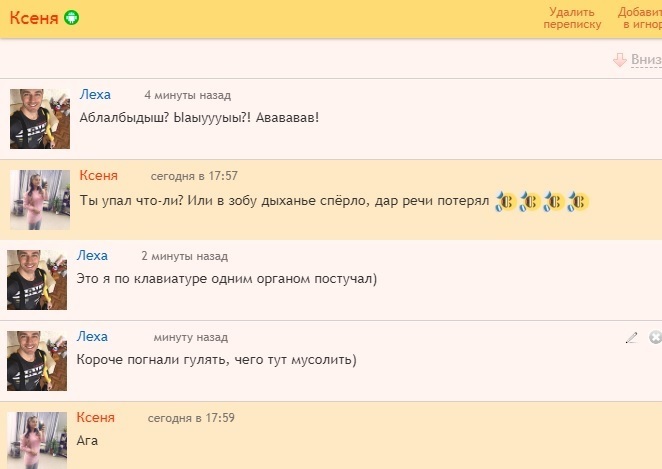662x469 pixels.
Task: Click the message 'Это я по клавиатуре одним органом постучал)'
Action: pyautogui.click(x=227, y=279)
